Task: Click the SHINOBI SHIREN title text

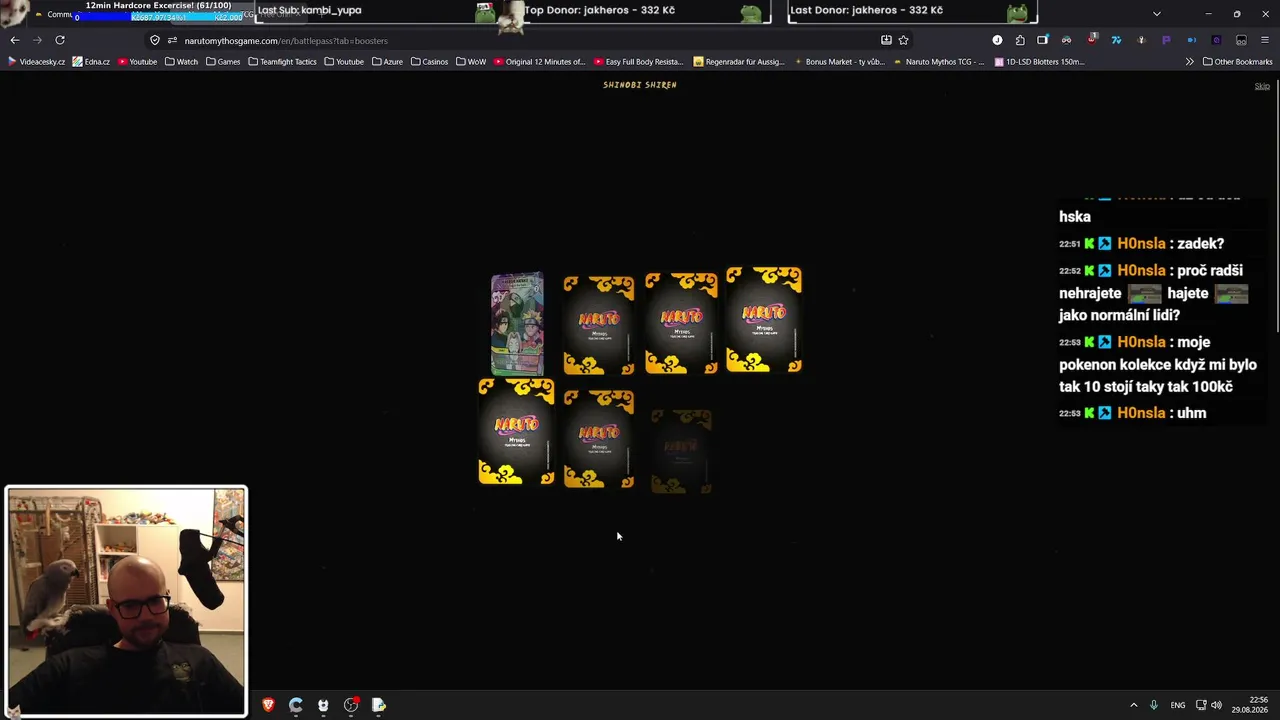Action: point(640,85)
